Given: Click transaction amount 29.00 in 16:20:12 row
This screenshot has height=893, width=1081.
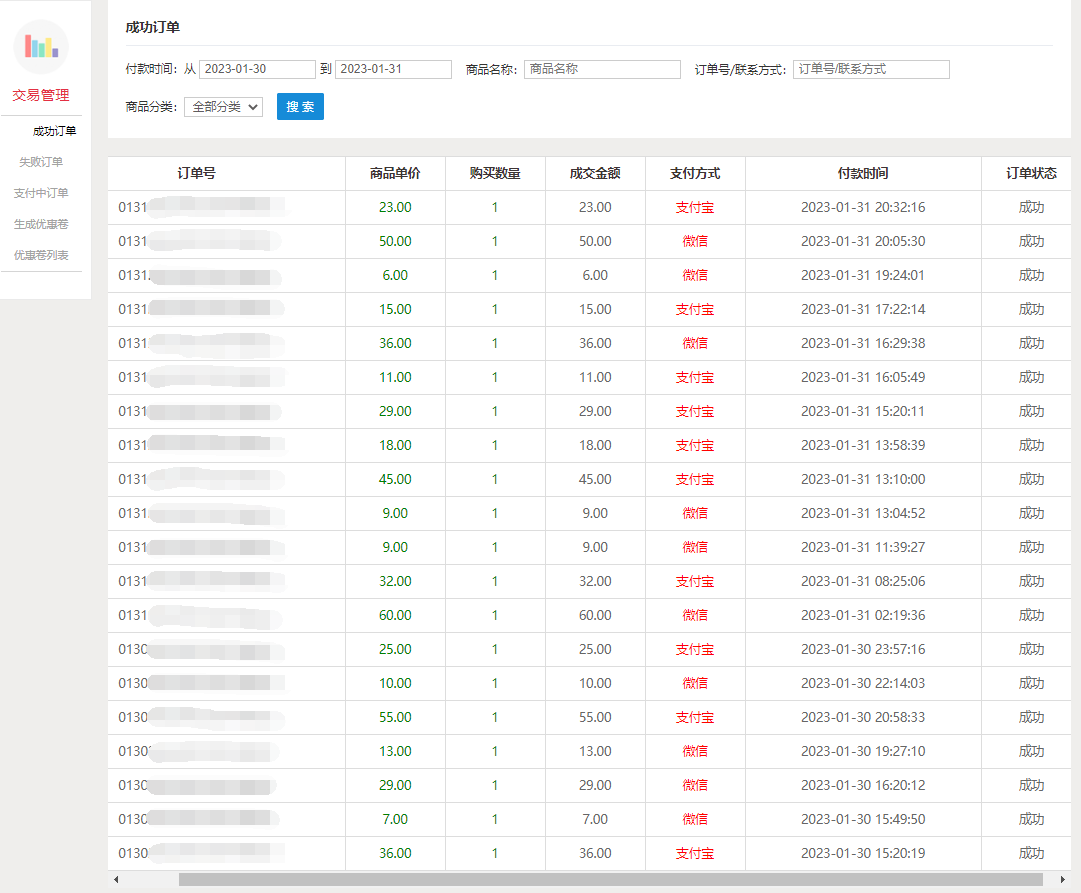Looking at the screenshot, I should coord(595,785).
